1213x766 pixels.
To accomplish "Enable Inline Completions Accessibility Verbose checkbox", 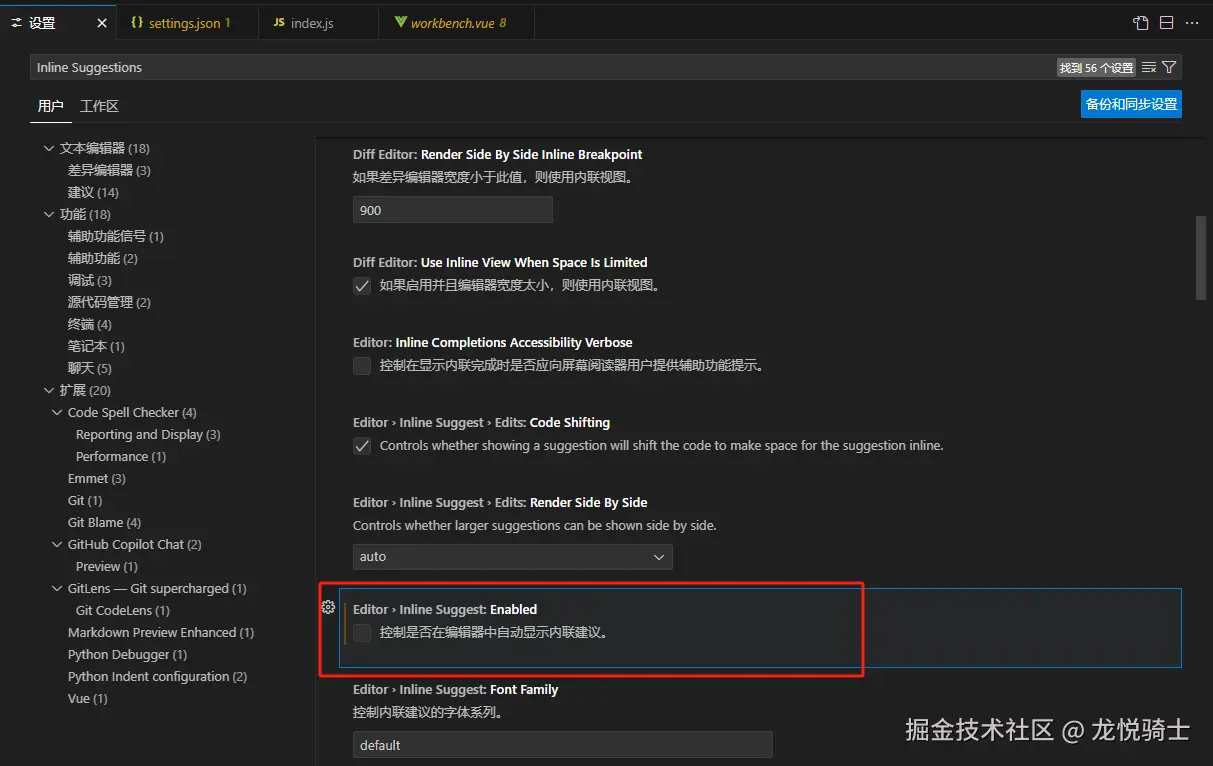I will (362, 366).
